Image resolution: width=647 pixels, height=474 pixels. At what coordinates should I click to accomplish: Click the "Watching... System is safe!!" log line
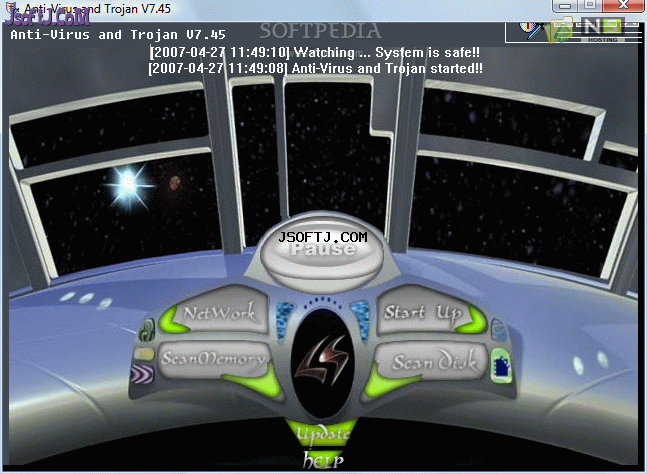[314, 52]
